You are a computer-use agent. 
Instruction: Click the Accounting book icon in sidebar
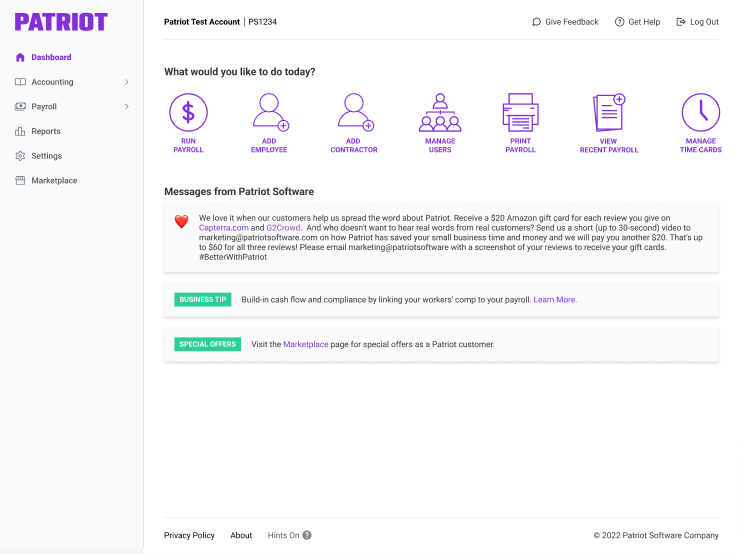20,82
